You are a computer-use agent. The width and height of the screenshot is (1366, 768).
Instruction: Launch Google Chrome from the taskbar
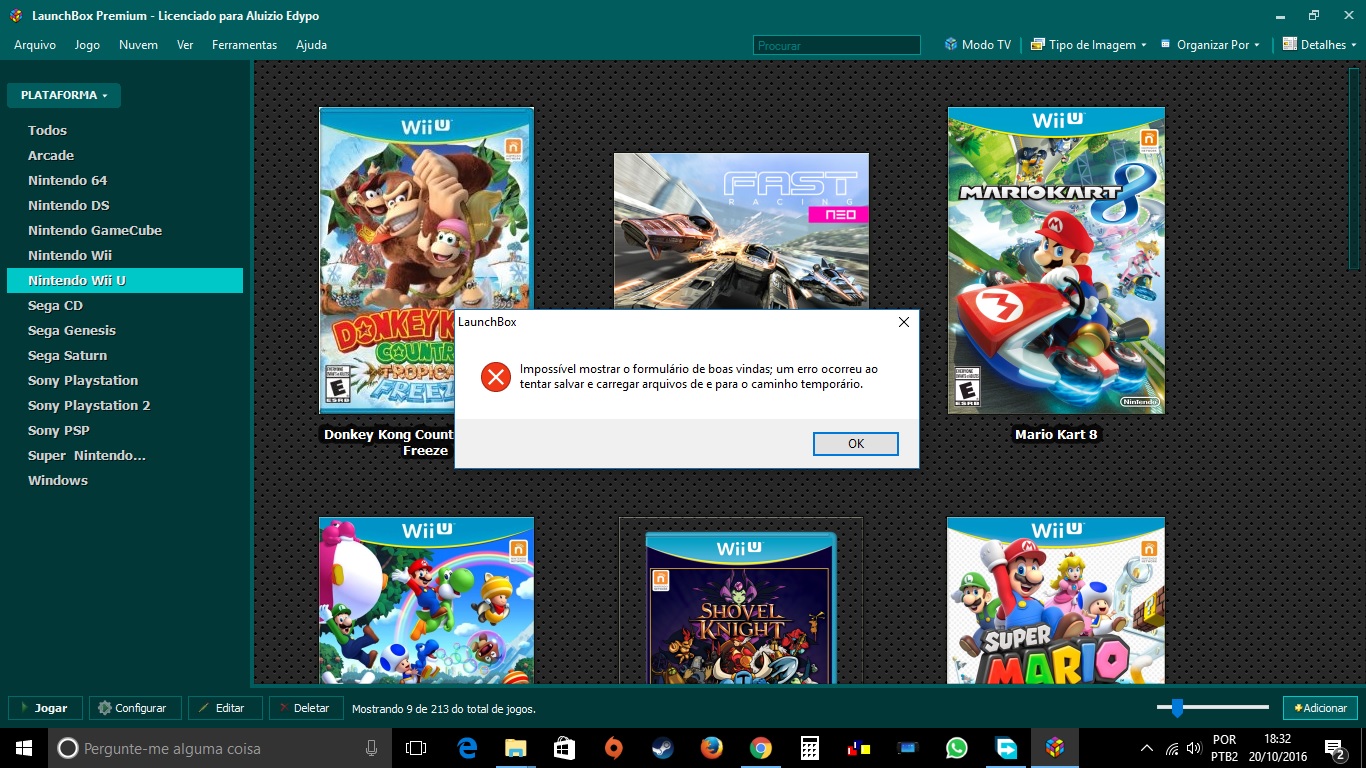[x=761, y=748]
